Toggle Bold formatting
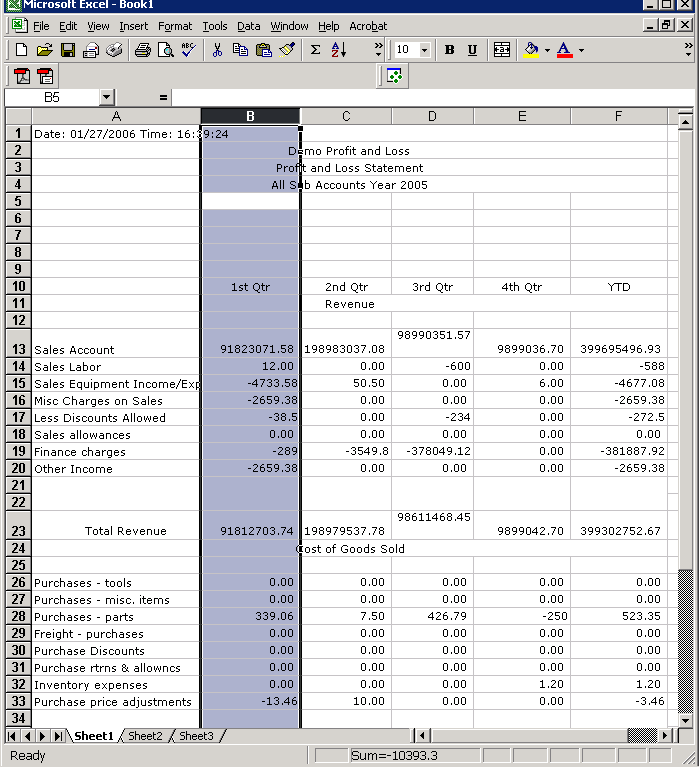This screenshot has width=699, height=768. [449, 50]
